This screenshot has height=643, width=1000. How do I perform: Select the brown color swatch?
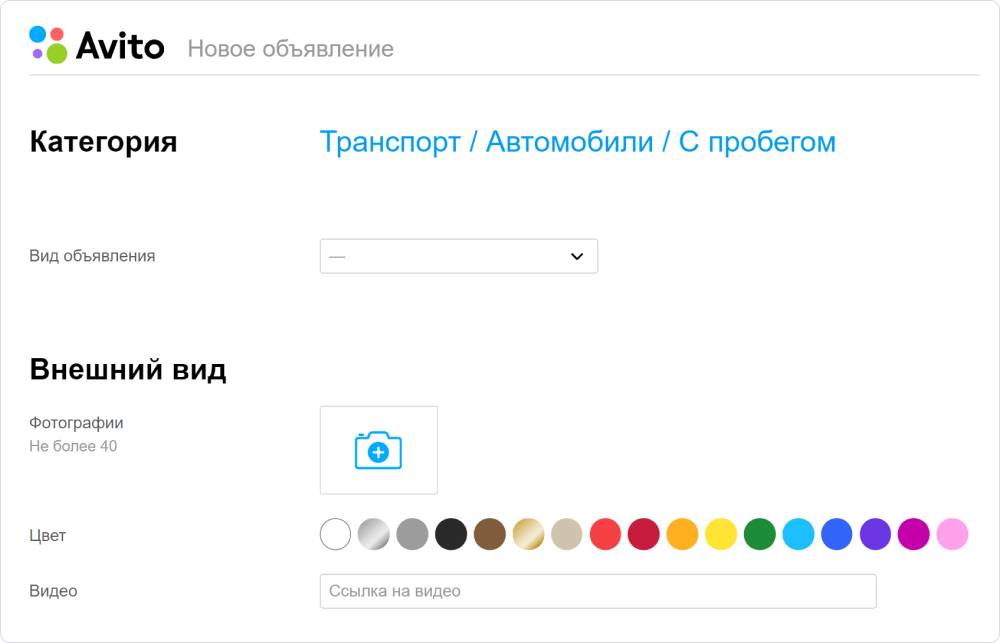pyautogui.click(x=490, y=534)
